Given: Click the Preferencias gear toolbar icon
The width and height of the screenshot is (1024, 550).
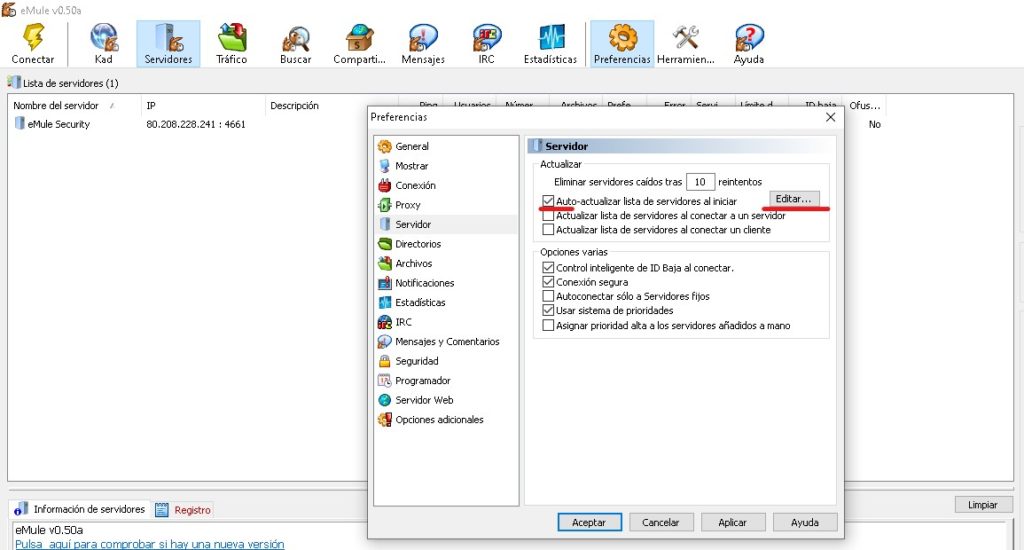Looking at the screenshot, I should click(x=622, y=44).
